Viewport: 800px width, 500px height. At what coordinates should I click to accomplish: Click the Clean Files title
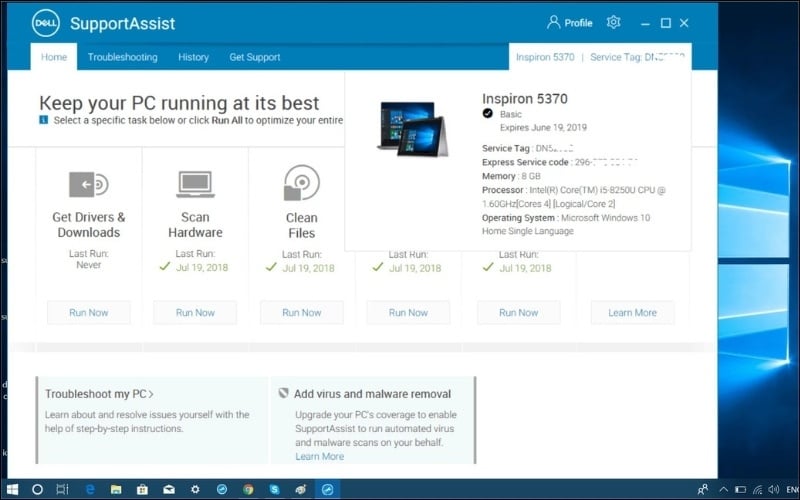[x=302, y=225]
